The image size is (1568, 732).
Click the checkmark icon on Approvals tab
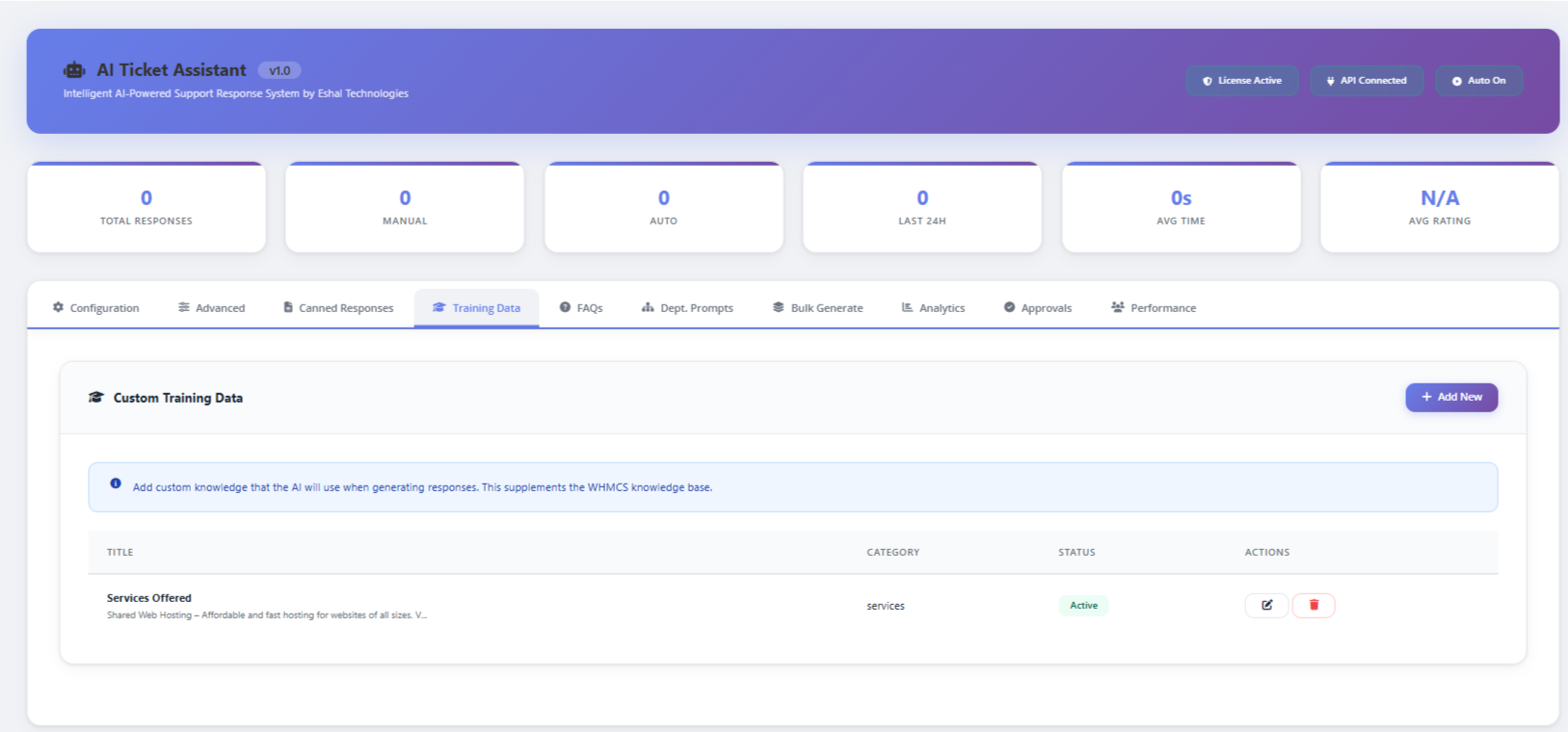[x=1009, y=307]
